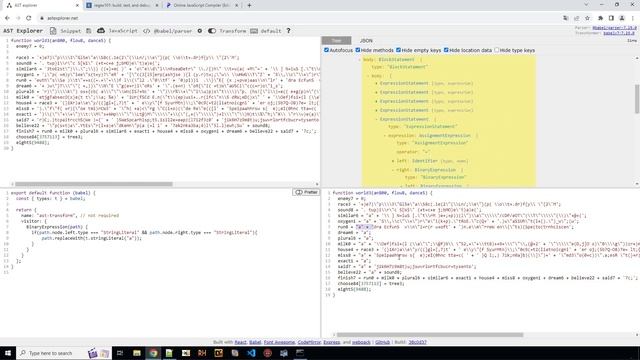Toggle the Transform switch

point(212,31)
